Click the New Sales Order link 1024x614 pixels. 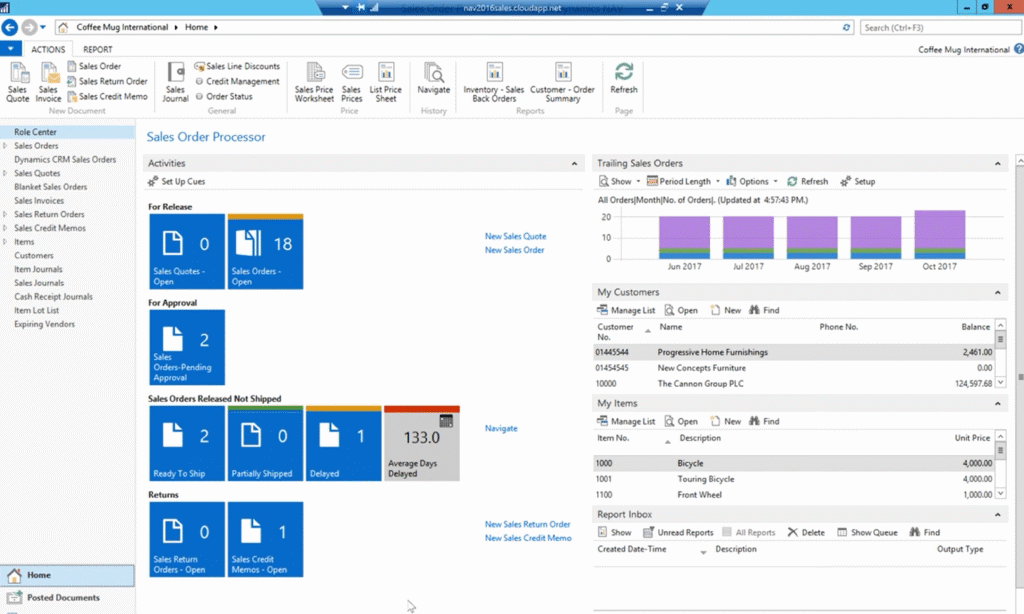click(x=515, y=250)
